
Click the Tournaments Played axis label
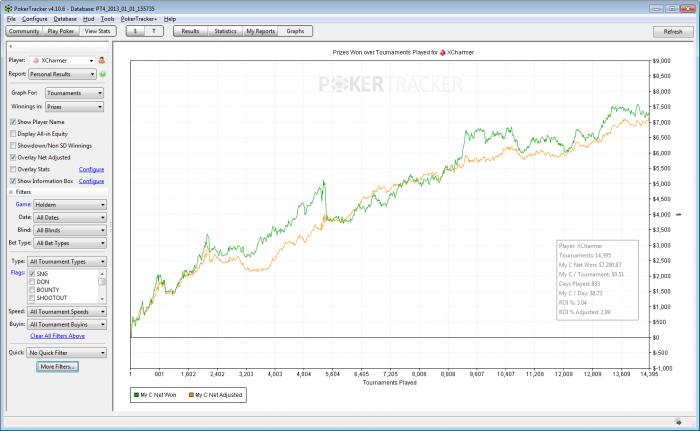coord(390,383)
